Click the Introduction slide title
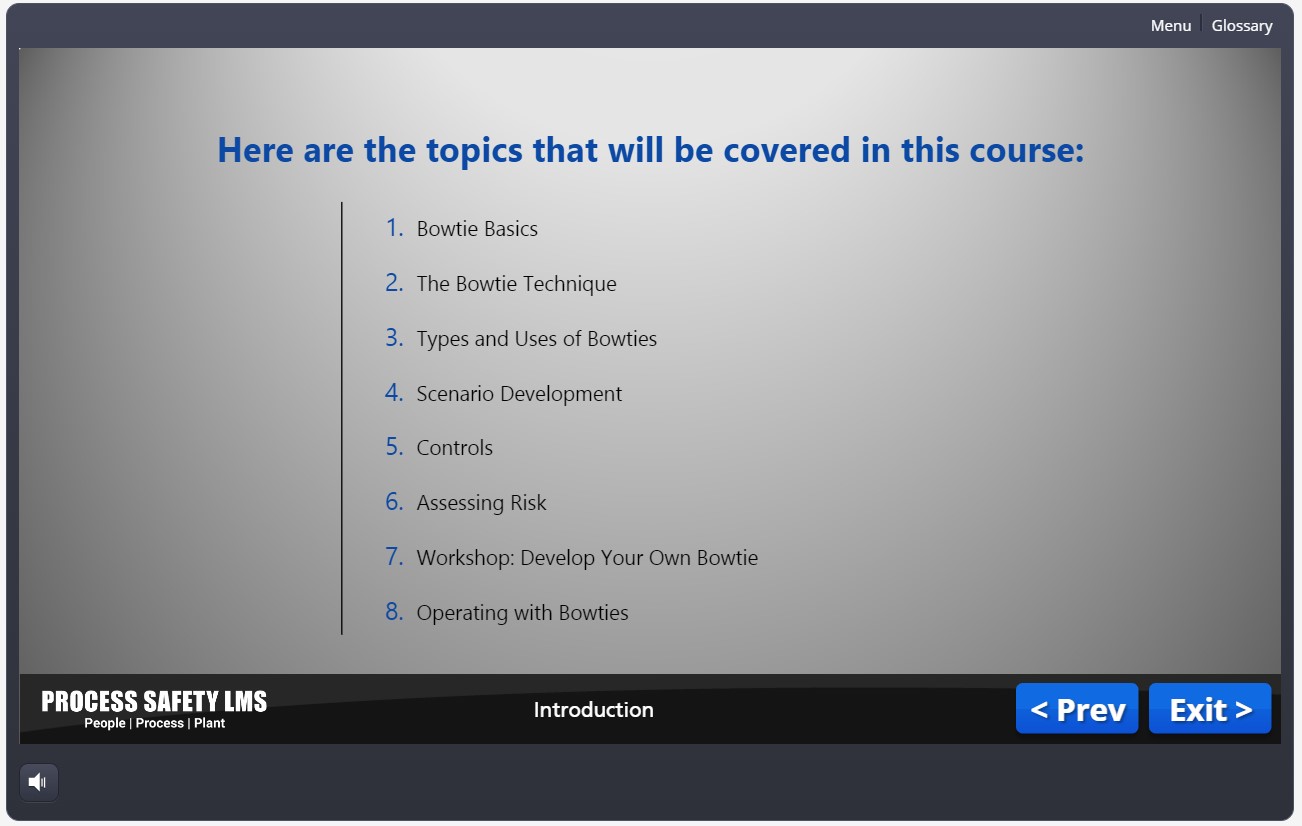The image size is (1302, 826). click(593, 710)
